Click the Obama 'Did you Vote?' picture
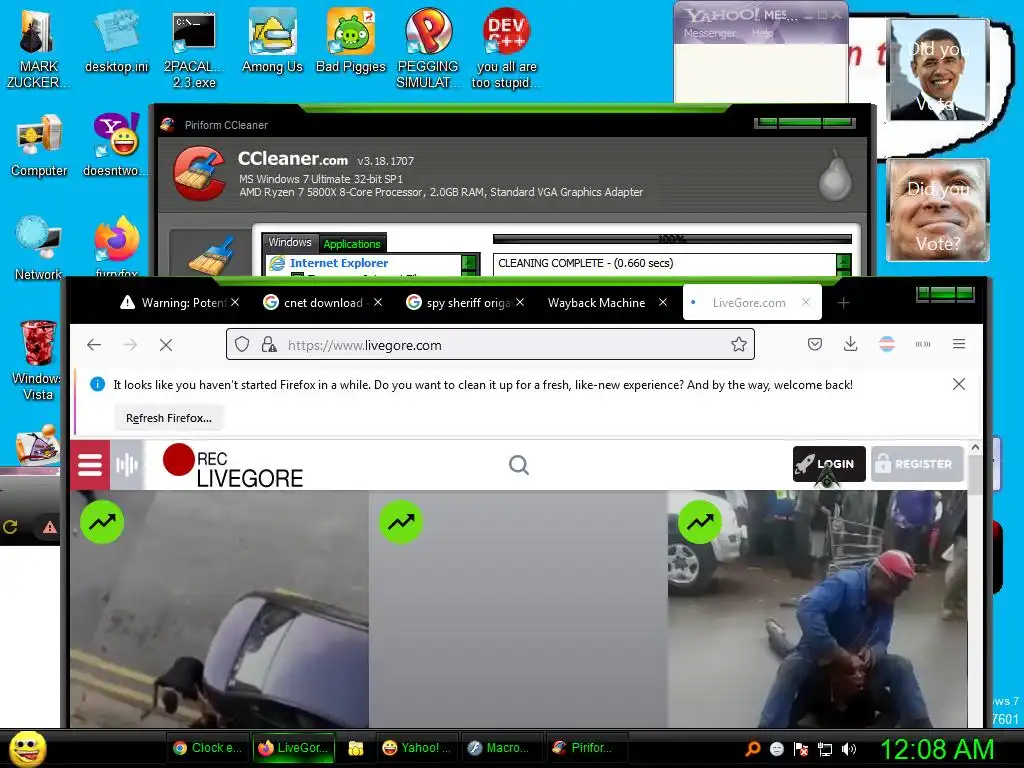The width and height of the screenshot is (1024, 768). (938, 69)
